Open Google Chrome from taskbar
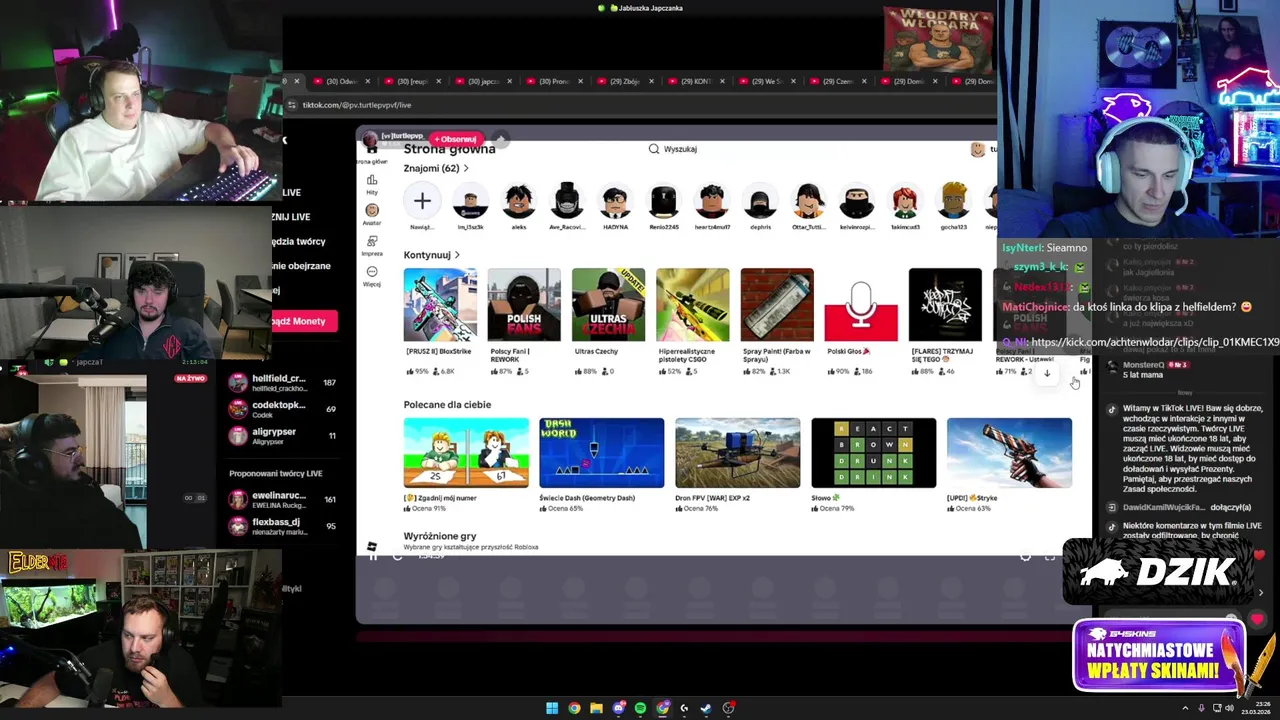Image resolution: width=1280 pixels, height=720 pixels. coord(574,708)
